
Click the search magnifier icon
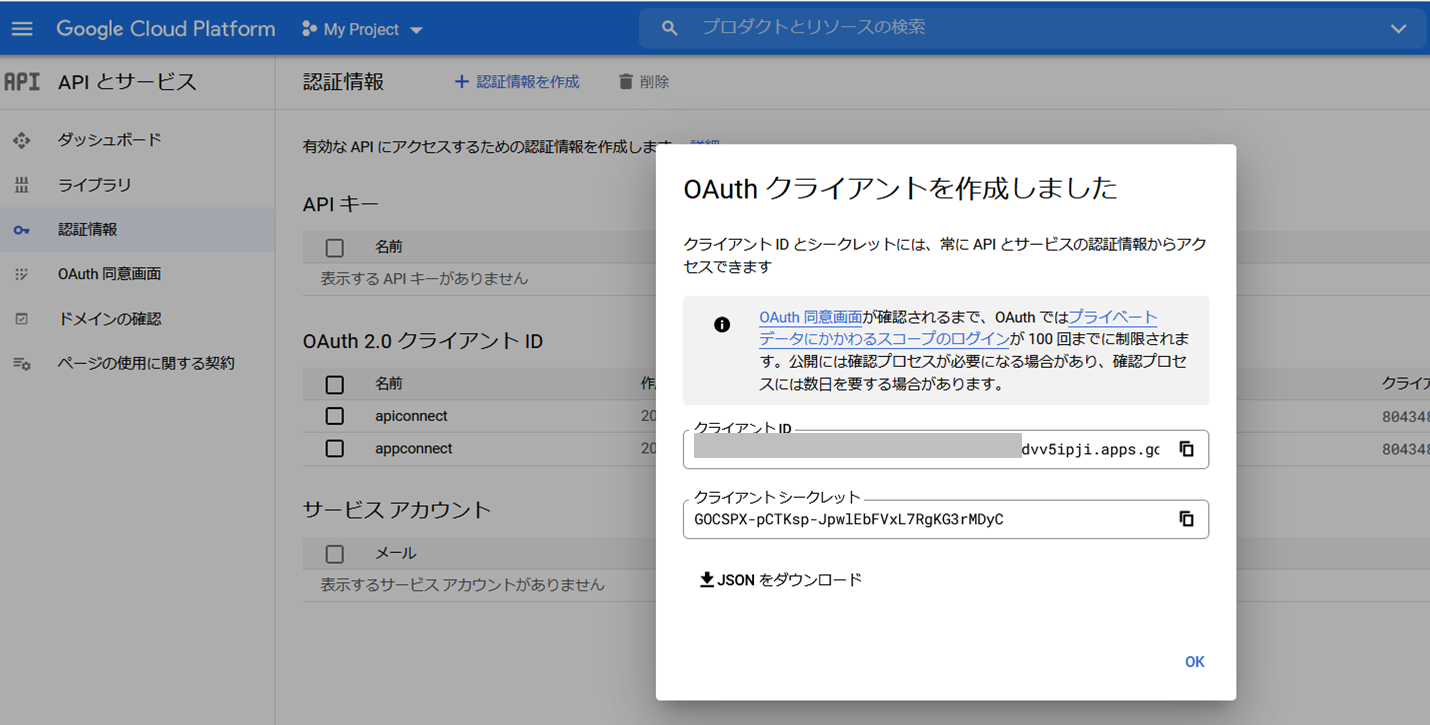(x=670, y=28)
